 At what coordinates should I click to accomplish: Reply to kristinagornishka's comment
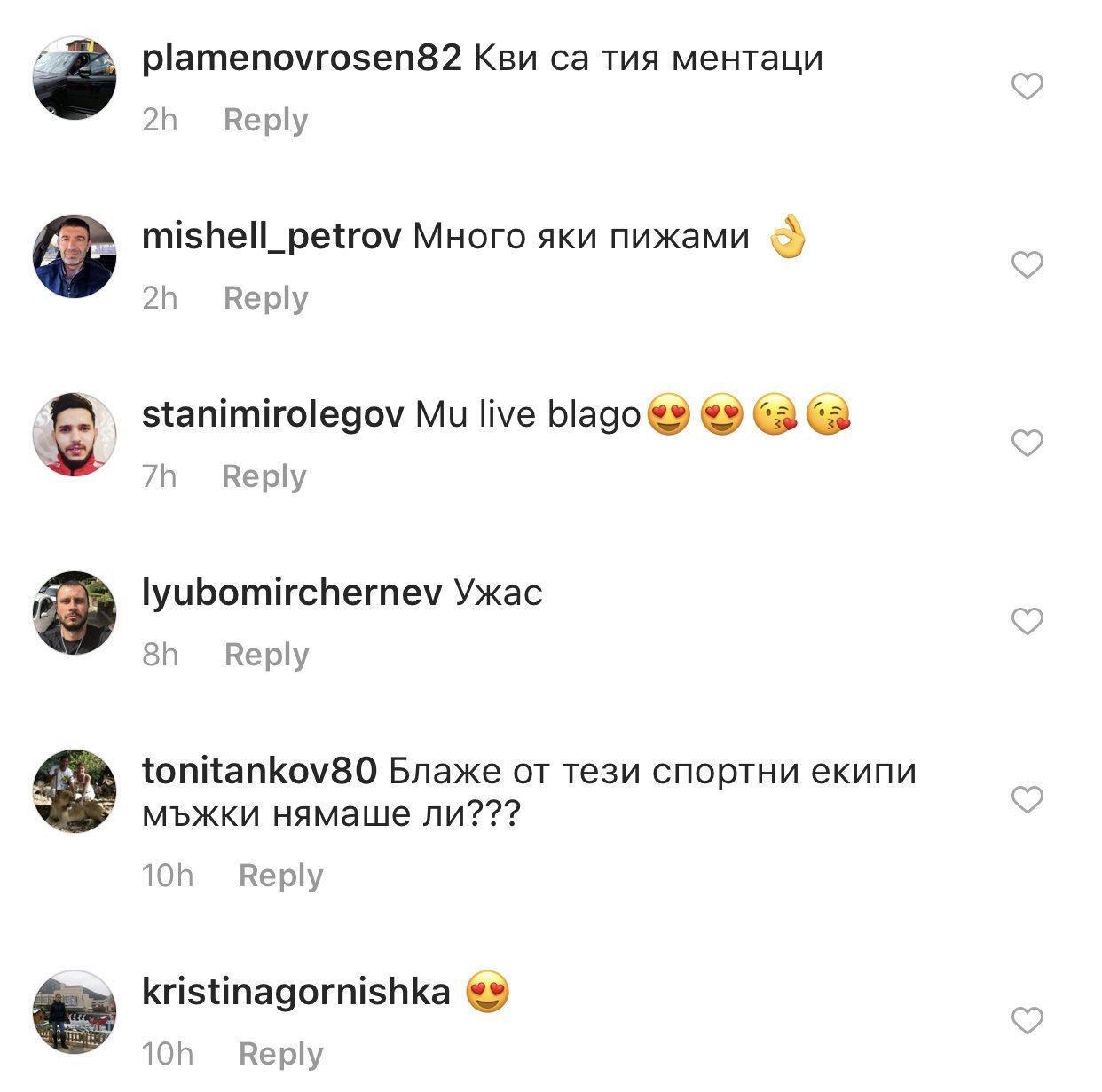[280, 1054]
